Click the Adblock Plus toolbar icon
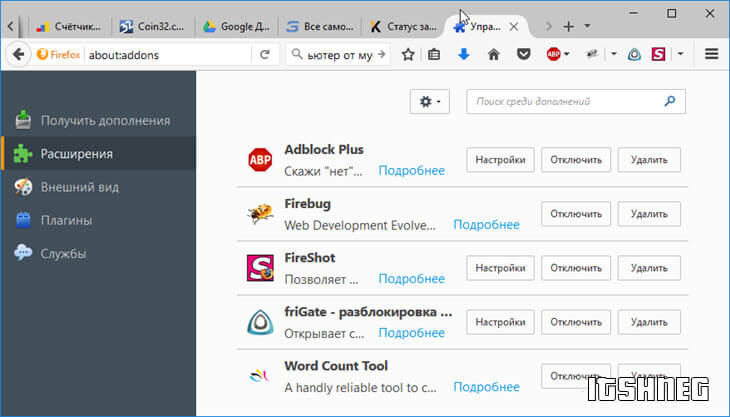This screenshot has height=417, width=730. pyautogui.click(x=553, y=55)
